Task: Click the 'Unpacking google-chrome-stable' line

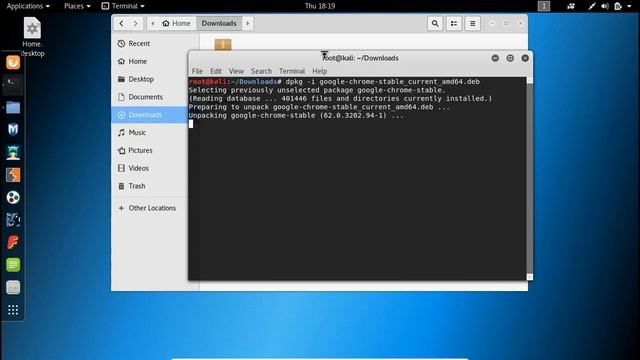Action: (x=296, y=116)
